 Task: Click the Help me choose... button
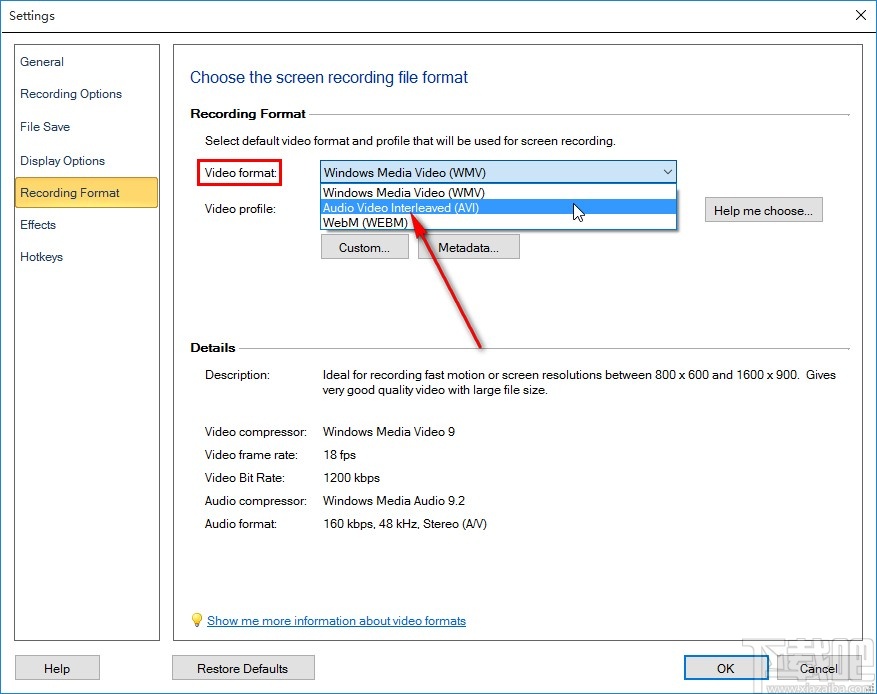coord(763,210)
